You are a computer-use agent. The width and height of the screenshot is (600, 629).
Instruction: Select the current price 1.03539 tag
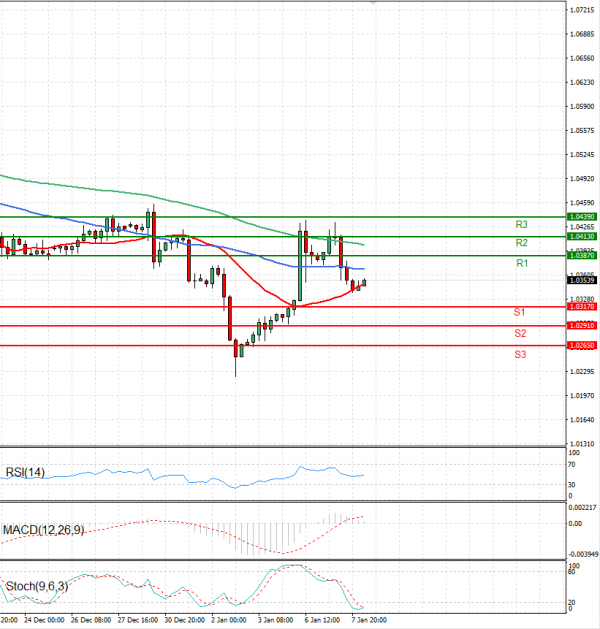point(582,280)
